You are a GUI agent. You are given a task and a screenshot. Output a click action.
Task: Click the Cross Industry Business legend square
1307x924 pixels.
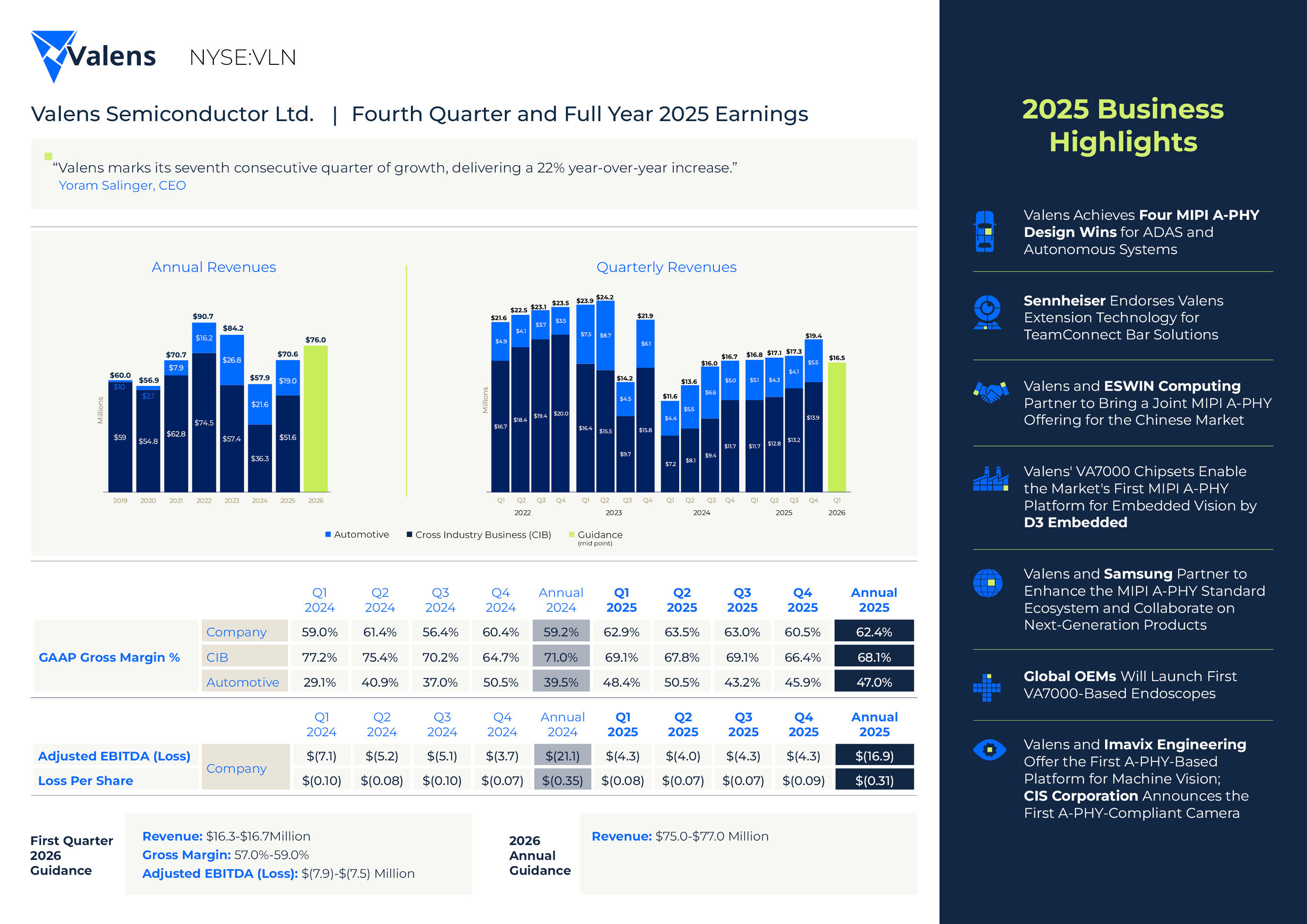pyautogui.click(x=410, y=534)
